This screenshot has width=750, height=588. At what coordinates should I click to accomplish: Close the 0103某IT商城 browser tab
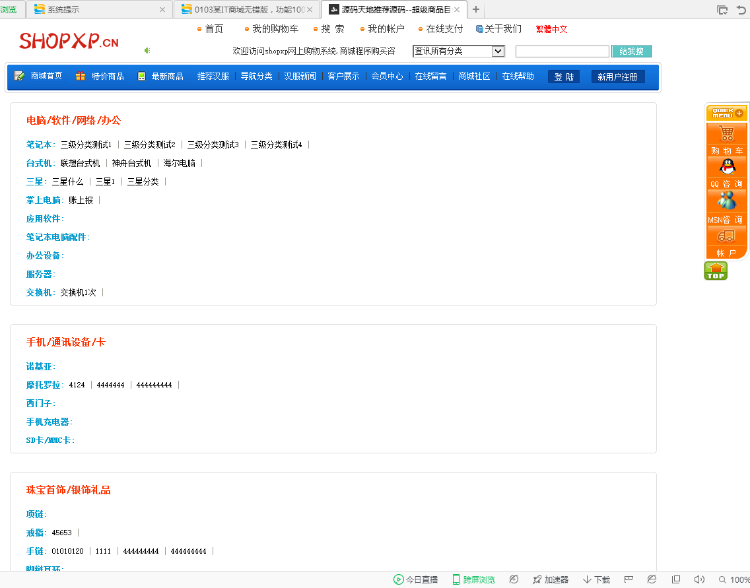coord(309,10)
